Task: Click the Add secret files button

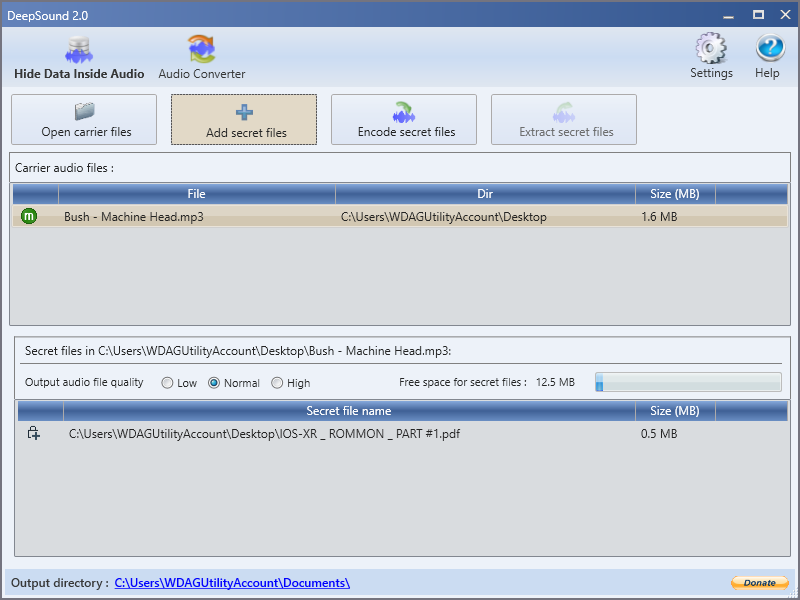Action: pos(244,119)
